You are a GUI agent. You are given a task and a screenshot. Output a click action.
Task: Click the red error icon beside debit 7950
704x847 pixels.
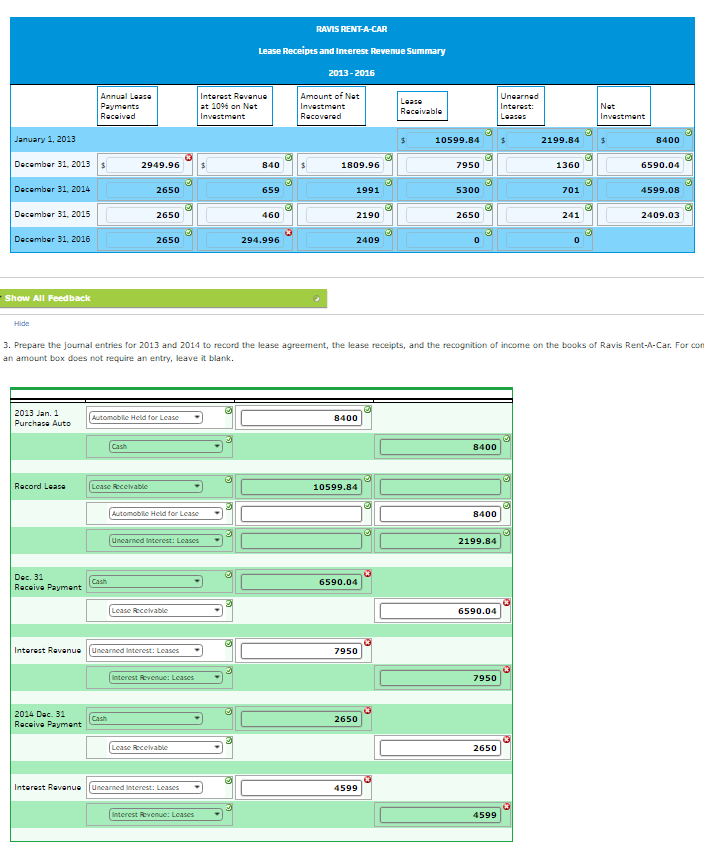click(x=367, y=642)
